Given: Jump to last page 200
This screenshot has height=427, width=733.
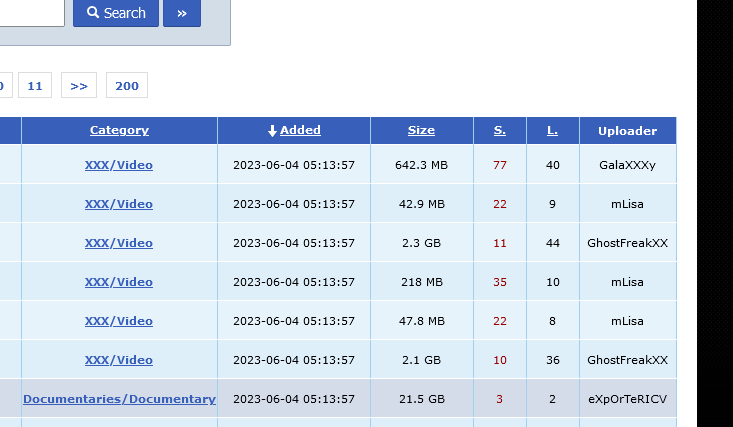Looking at the screenshot, I should point(127,86).
